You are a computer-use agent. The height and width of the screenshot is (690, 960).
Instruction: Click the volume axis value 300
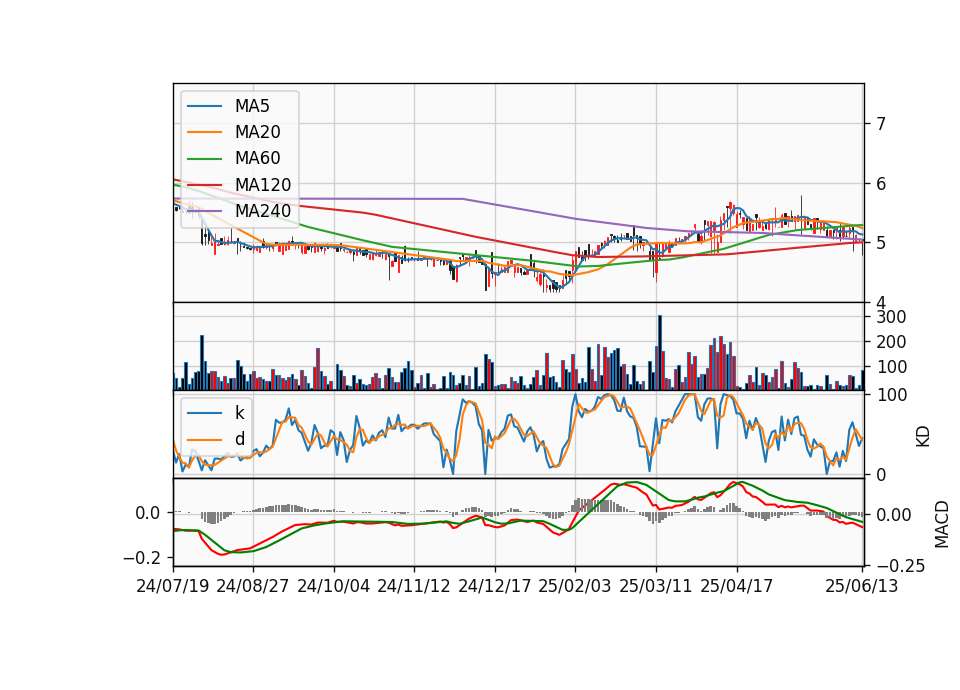(x=891, y=317)
